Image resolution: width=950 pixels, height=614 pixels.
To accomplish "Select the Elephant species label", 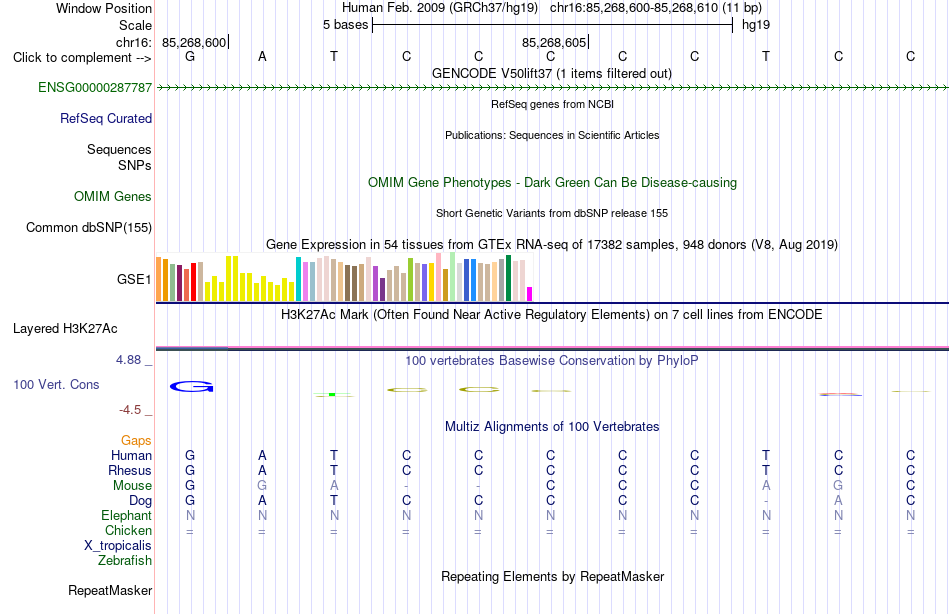I will click(126, 515).
